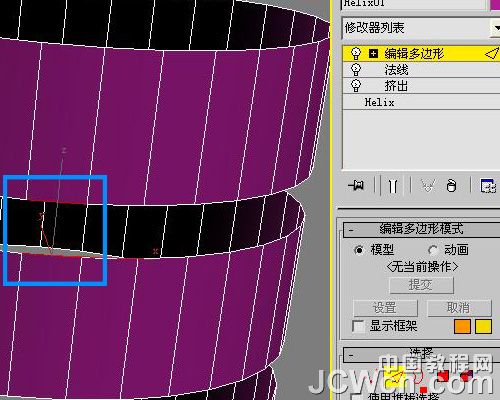This screenshot has width=500, height=400.
Task: Click the <无当前操作> status label
Action: (x=422, y=267)
